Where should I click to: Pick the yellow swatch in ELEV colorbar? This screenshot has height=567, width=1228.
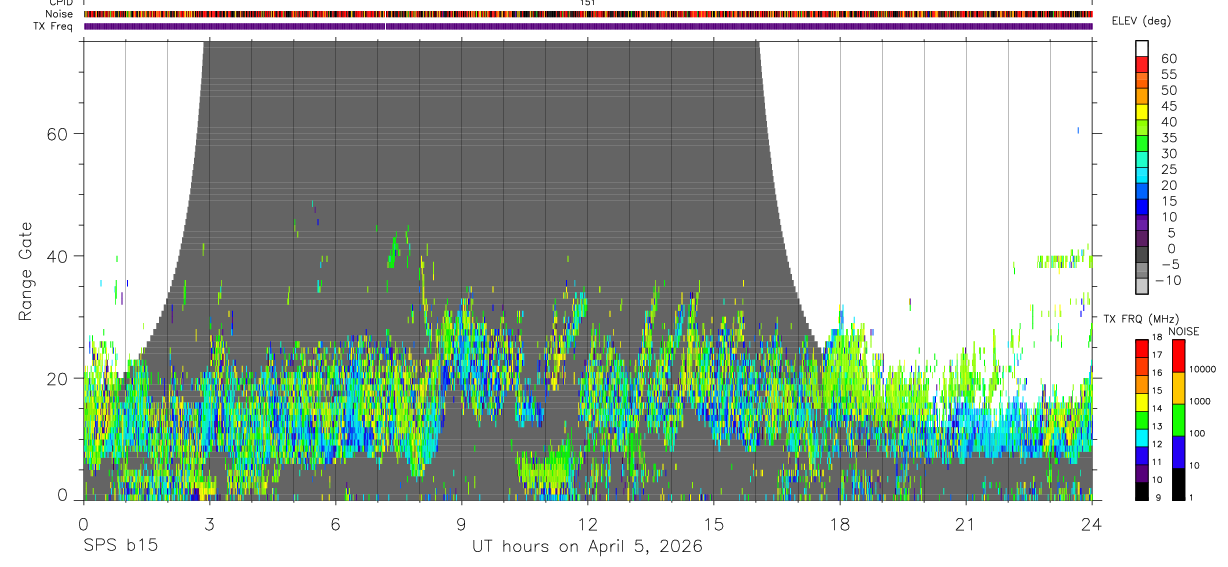[1143, 111]
